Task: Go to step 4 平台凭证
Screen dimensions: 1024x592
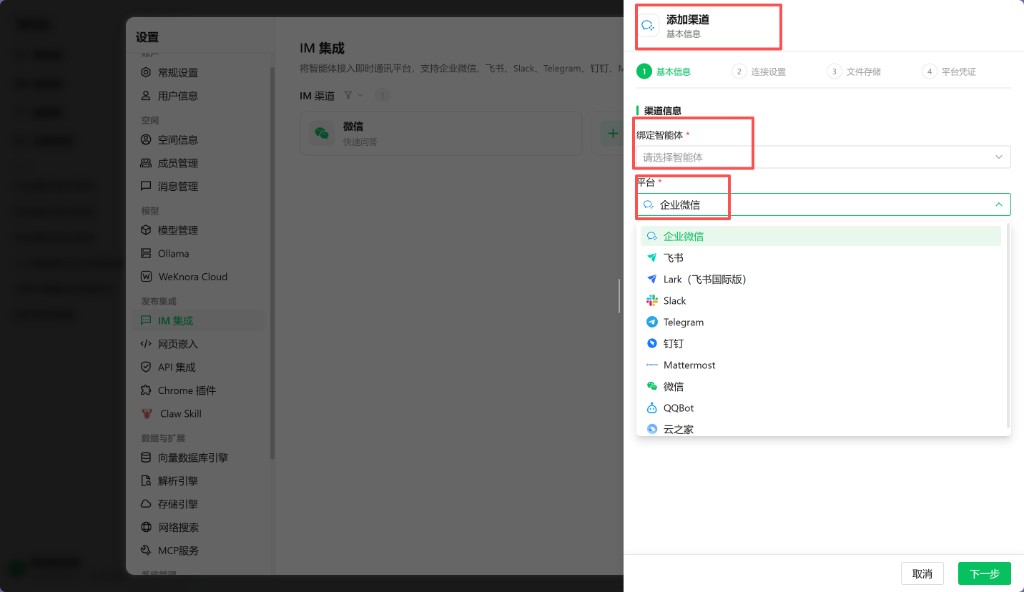Action: click(x=949, y=72)
